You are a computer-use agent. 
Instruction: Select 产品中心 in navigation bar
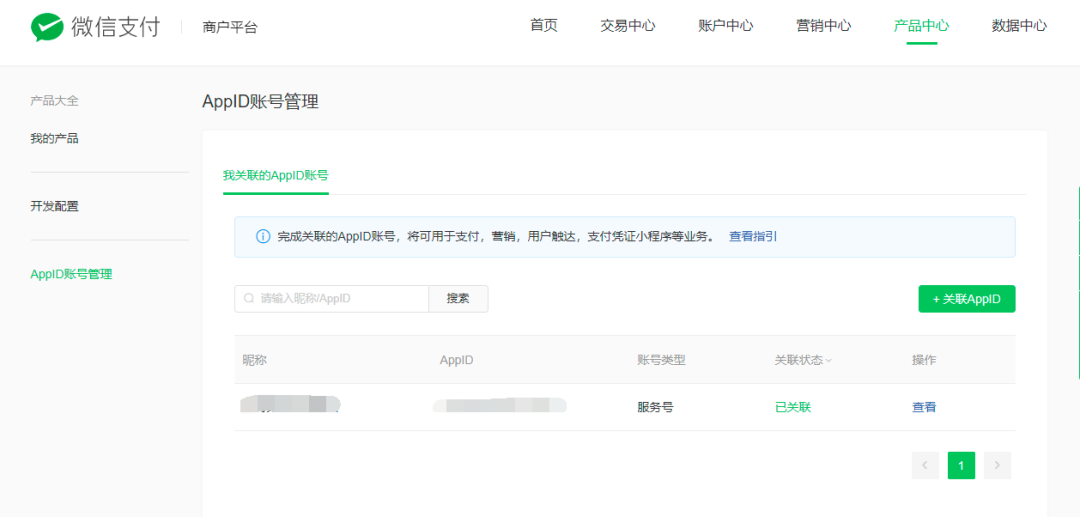click(921, 26)
